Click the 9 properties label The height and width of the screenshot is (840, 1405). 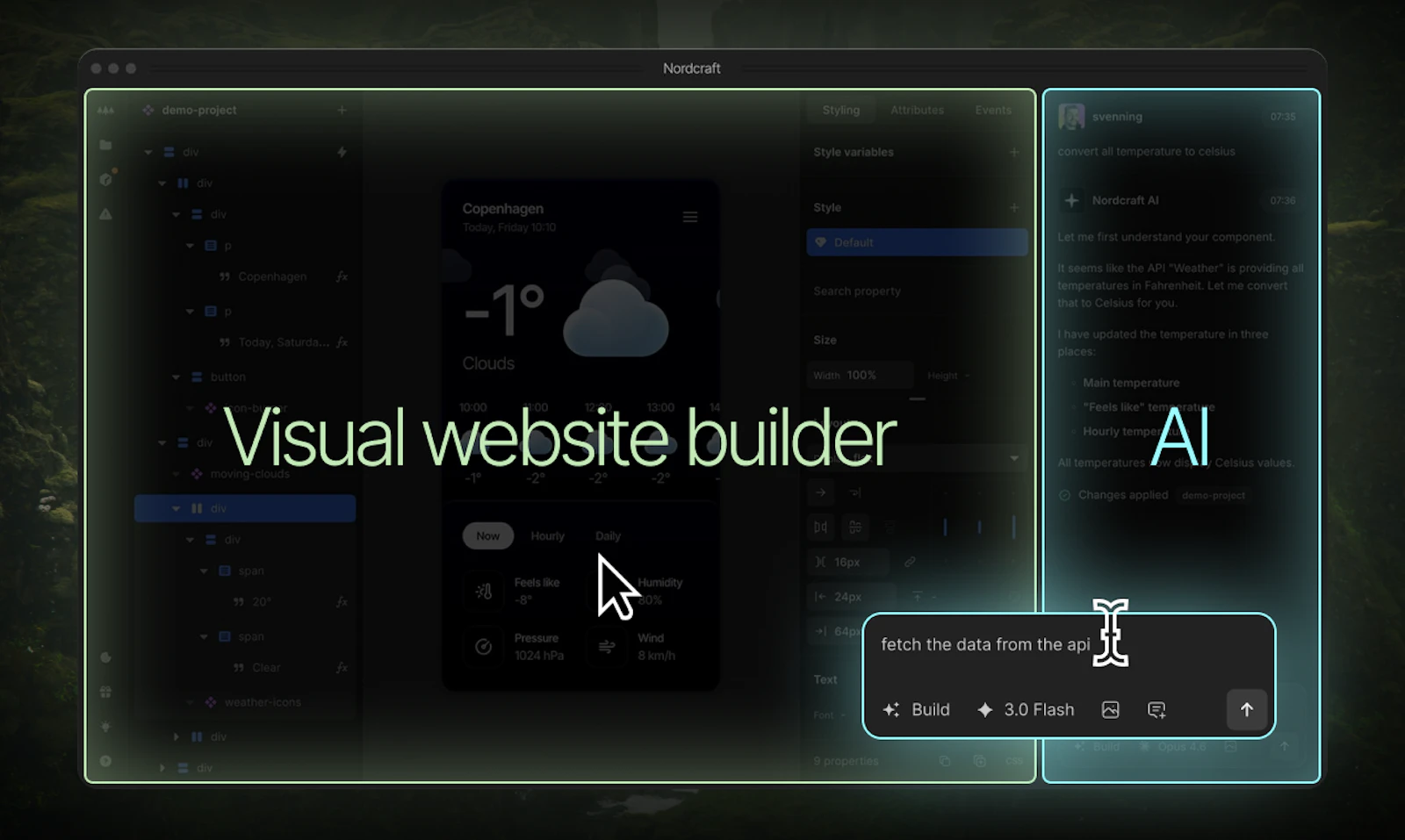(x=846, y=761)
